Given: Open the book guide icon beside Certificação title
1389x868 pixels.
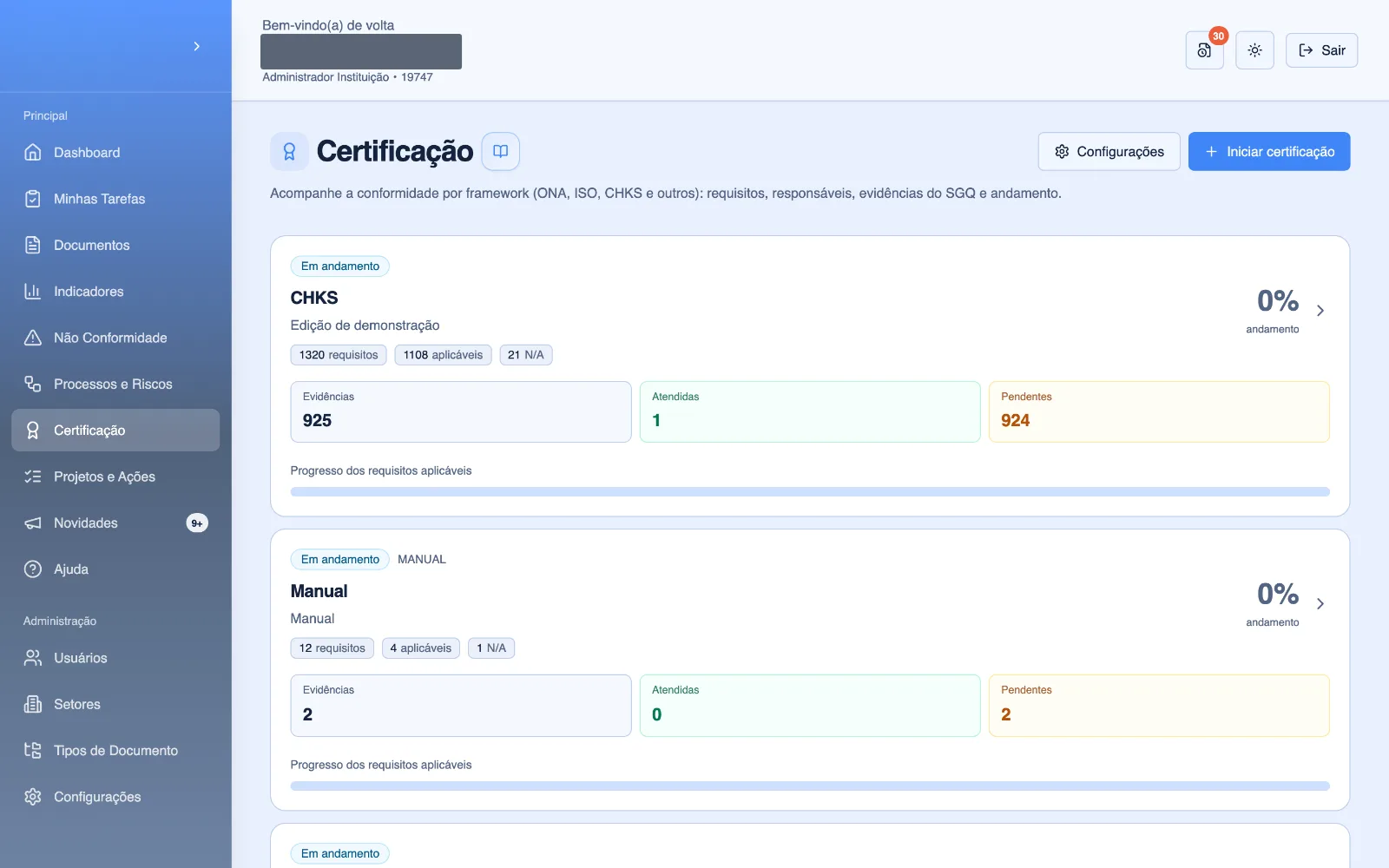Looking at the screenshot, I should coord(501,151).
